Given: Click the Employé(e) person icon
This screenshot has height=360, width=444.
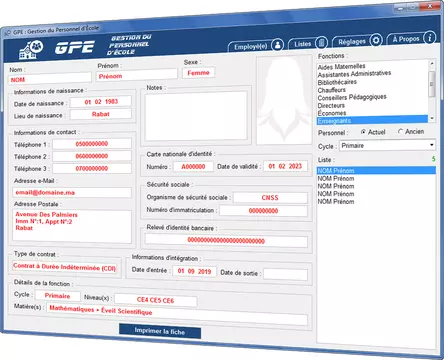Looking at the screenshot, I should (x=277, y=45).
